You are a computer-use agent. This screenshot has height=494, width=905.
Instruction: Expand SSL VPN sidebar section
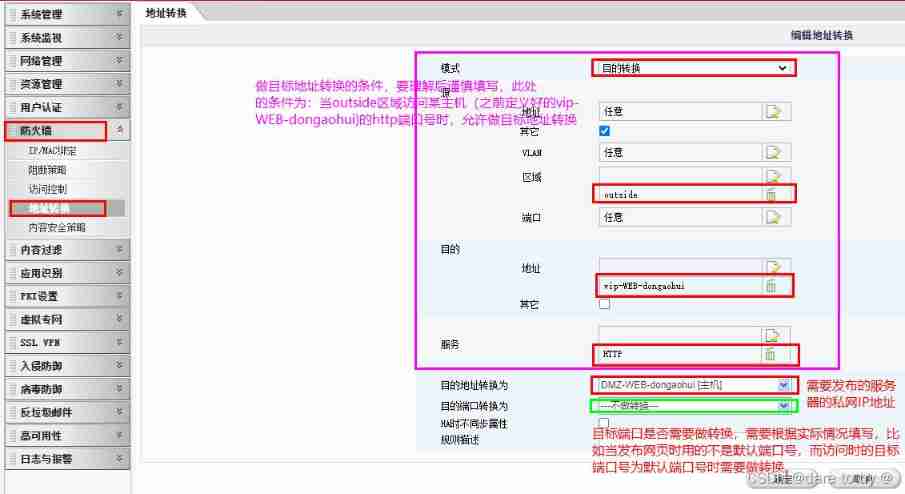point(66,342)
